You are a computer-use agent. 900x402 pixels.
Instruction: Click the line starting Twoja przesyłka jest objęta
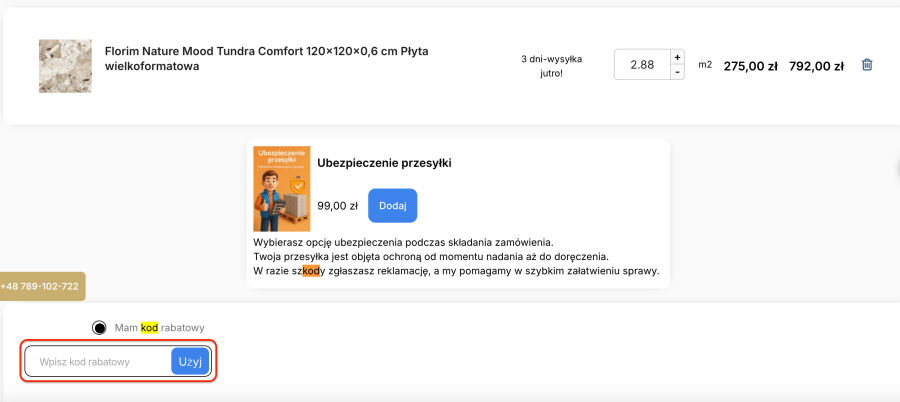(430, 256)
